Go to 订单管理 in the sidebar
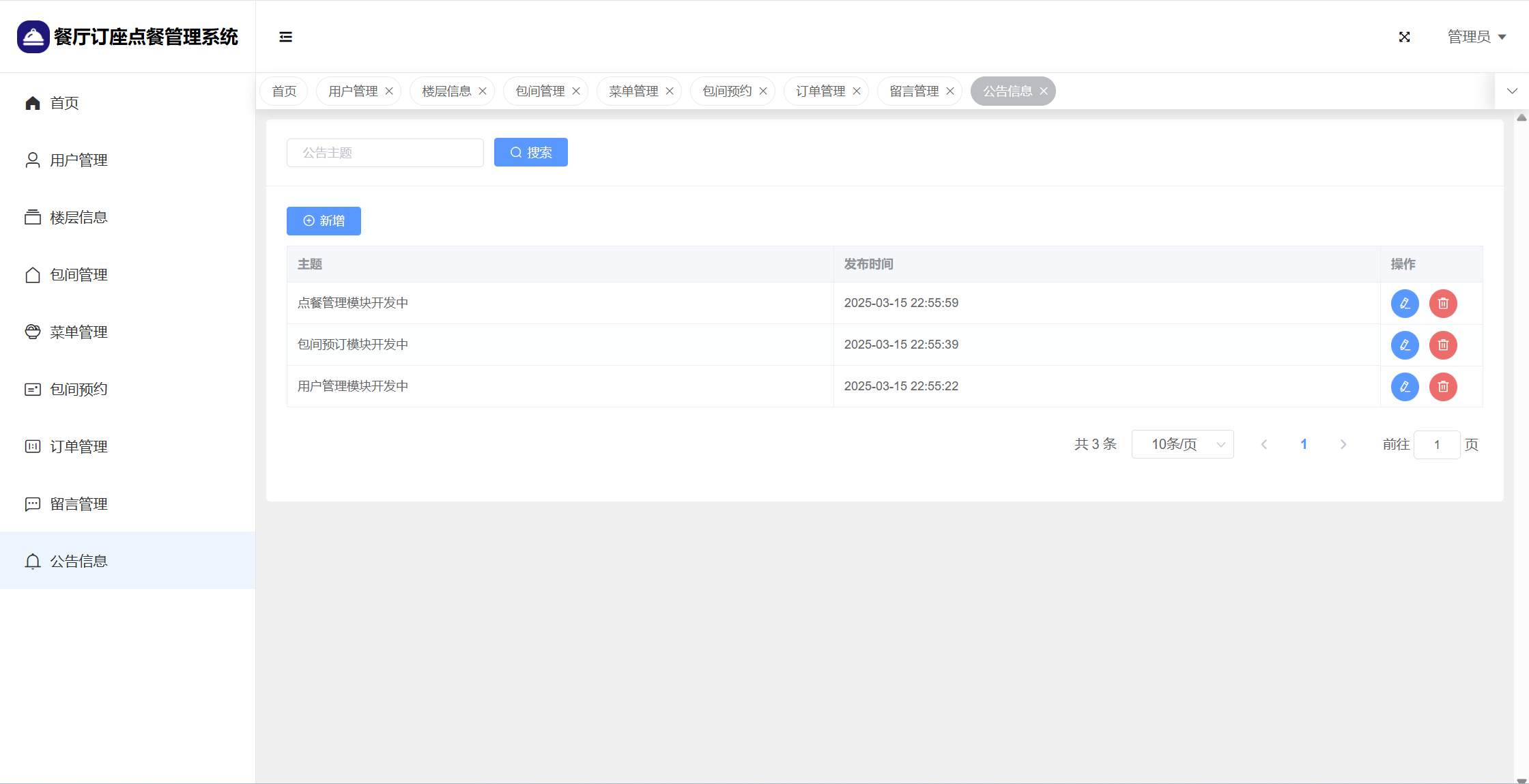1529x784 pixels. point(78,447)
